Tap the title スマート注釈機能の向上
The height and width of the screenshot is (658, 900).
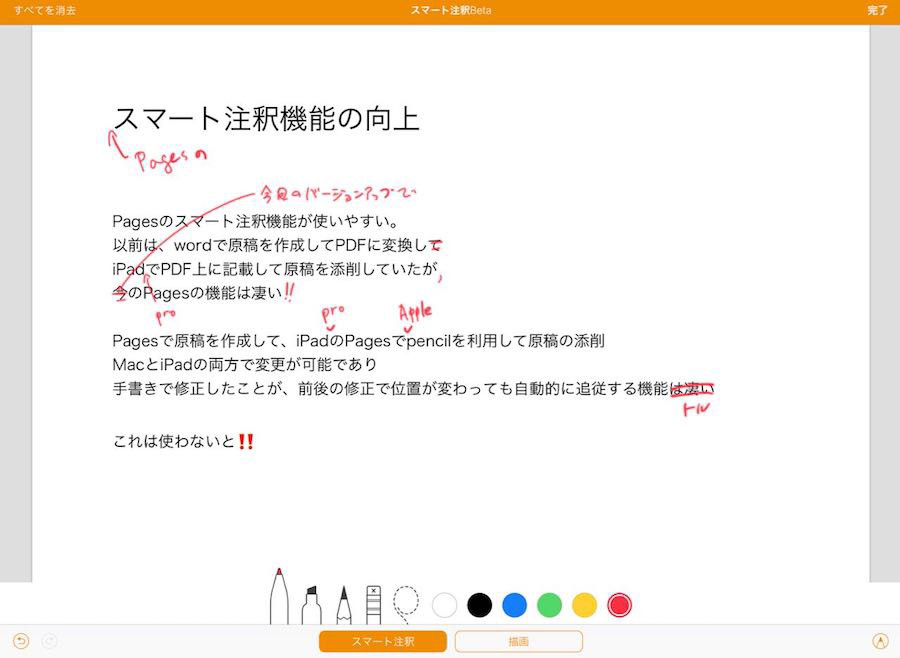coord(267,119)
